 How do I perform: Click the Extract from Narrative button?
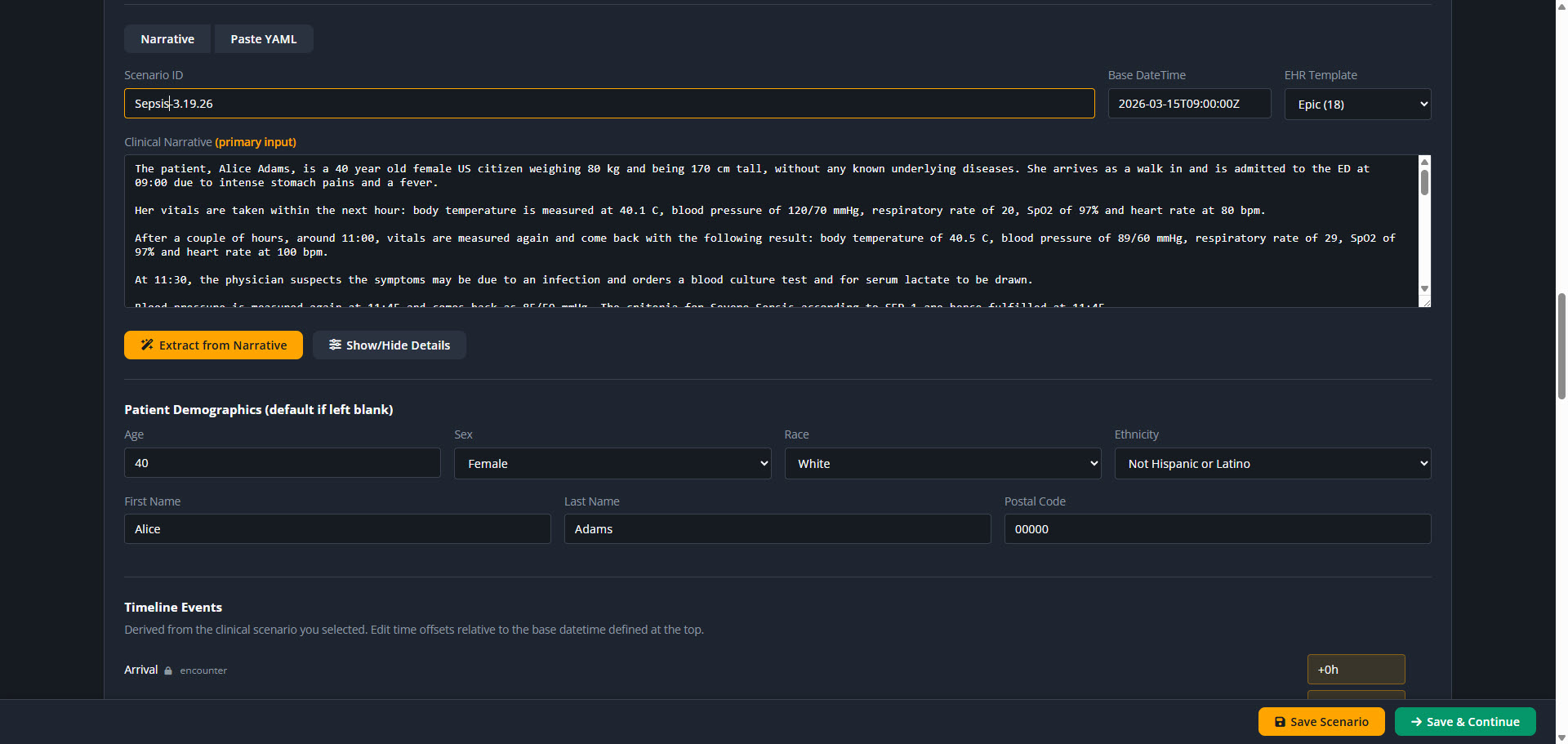[213, 345]
